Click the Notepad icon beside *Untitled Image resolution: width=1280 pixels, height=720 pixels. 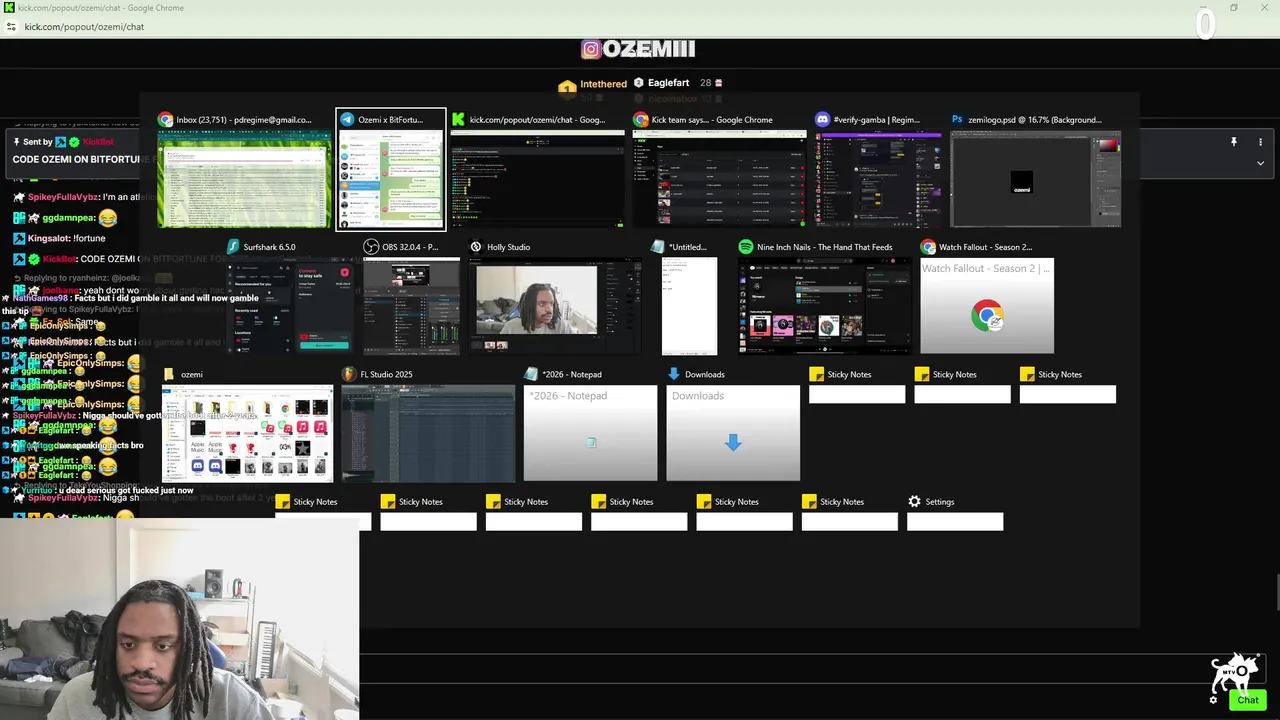point(657,246)
